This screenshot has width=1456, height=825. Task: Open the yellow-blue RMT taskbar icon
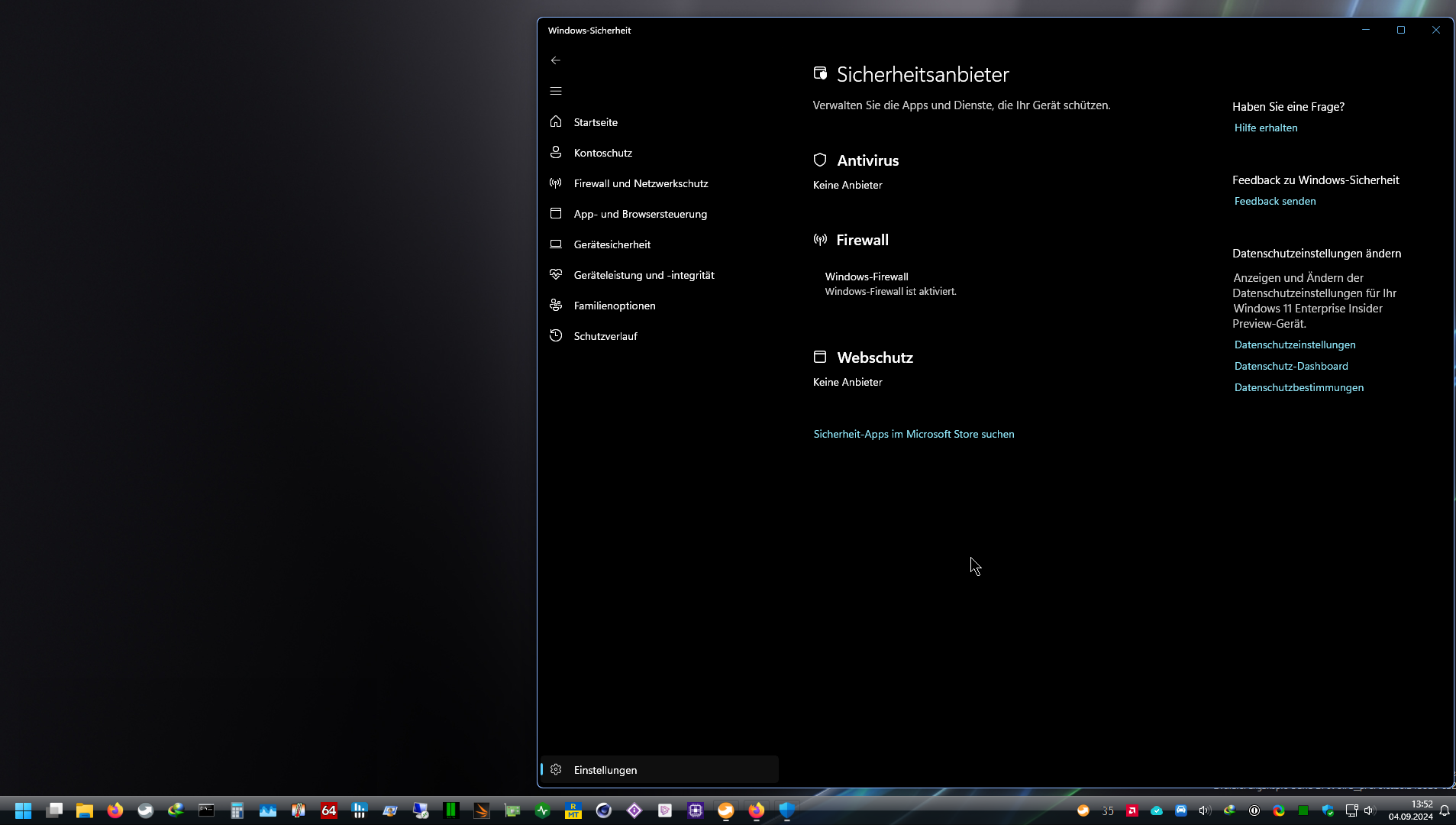[x=573, y=810]
